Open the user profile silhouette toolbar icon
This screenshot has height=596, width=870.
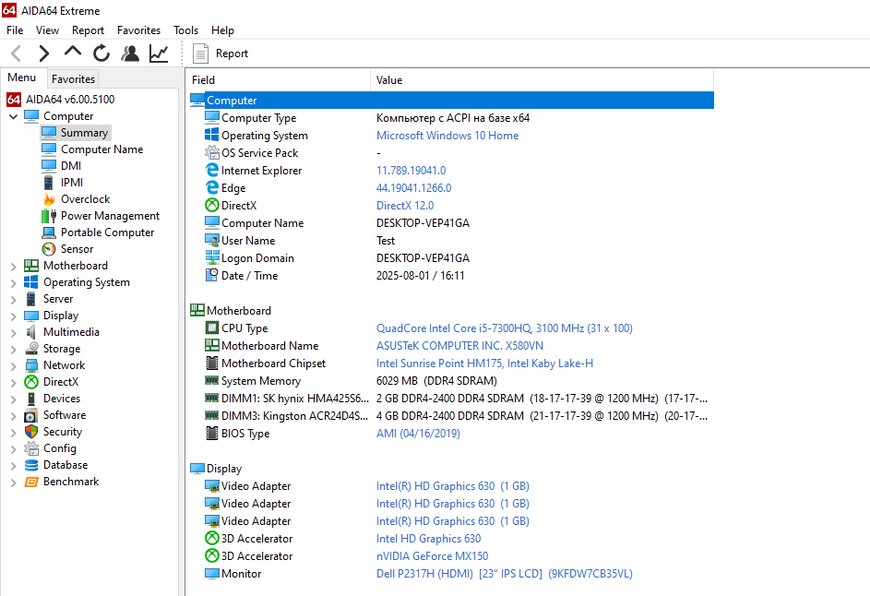[130, 53]
